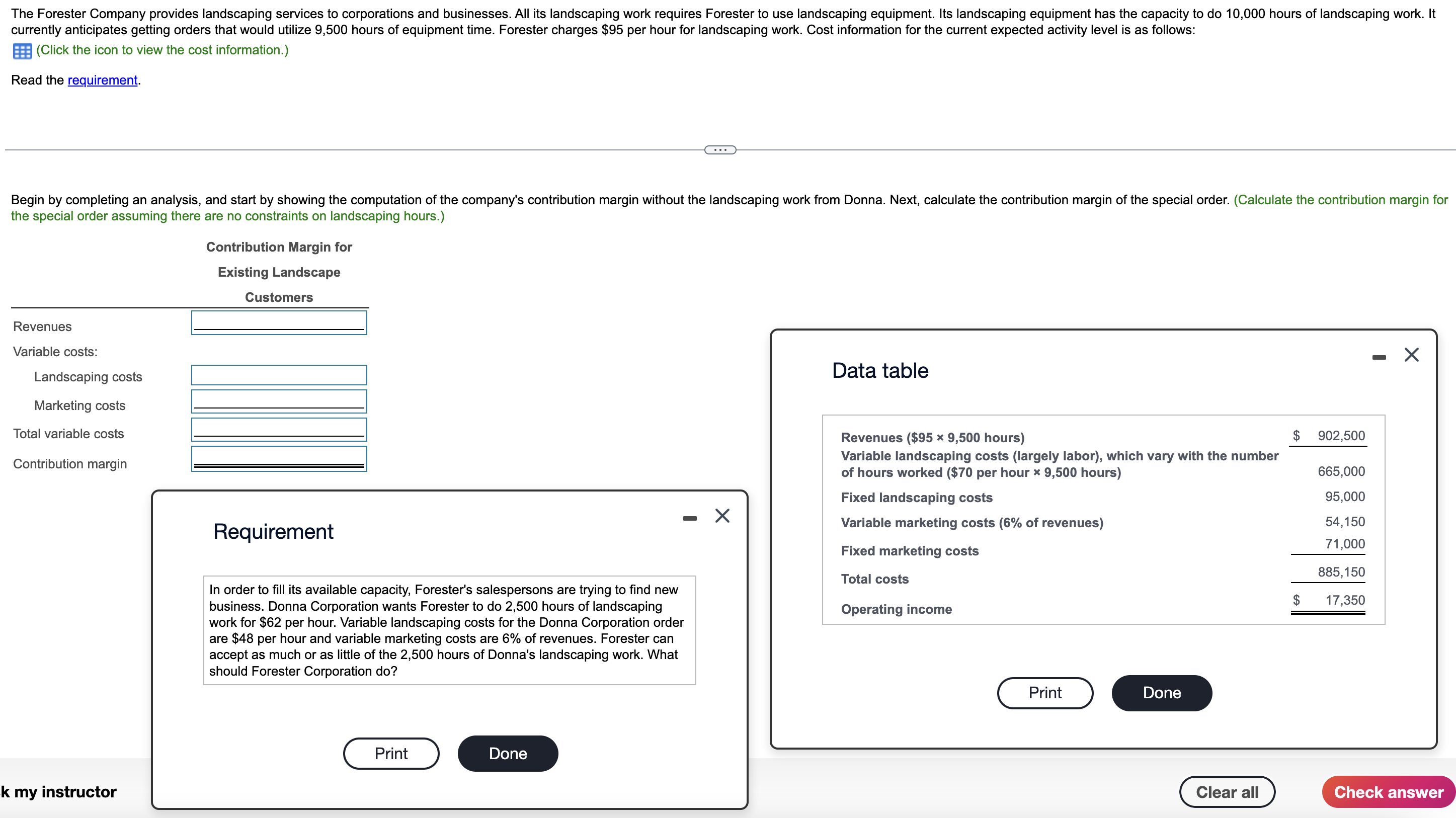Click the Marketing costs input field
The width and height of the screenshot is (1456, 818).
coord(279,401)
